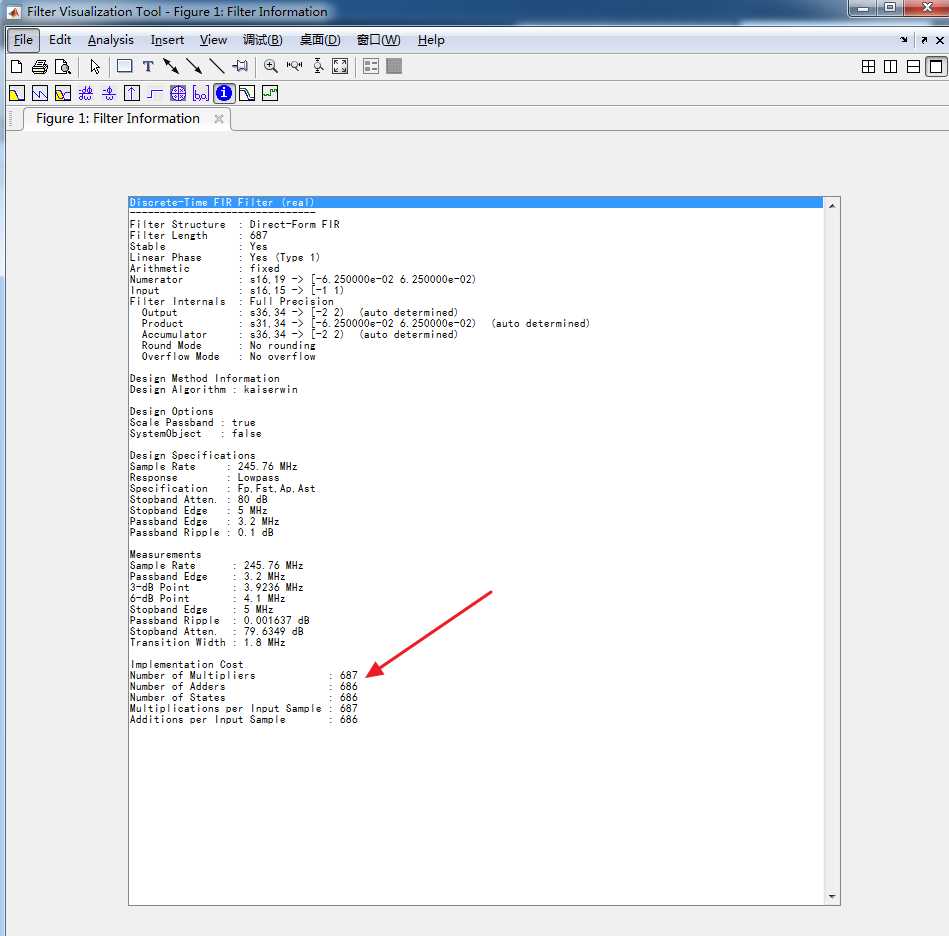Click the 'Filter Structure : Direct-Form FIR' line

pyautogui.click(x=235, y=224)
